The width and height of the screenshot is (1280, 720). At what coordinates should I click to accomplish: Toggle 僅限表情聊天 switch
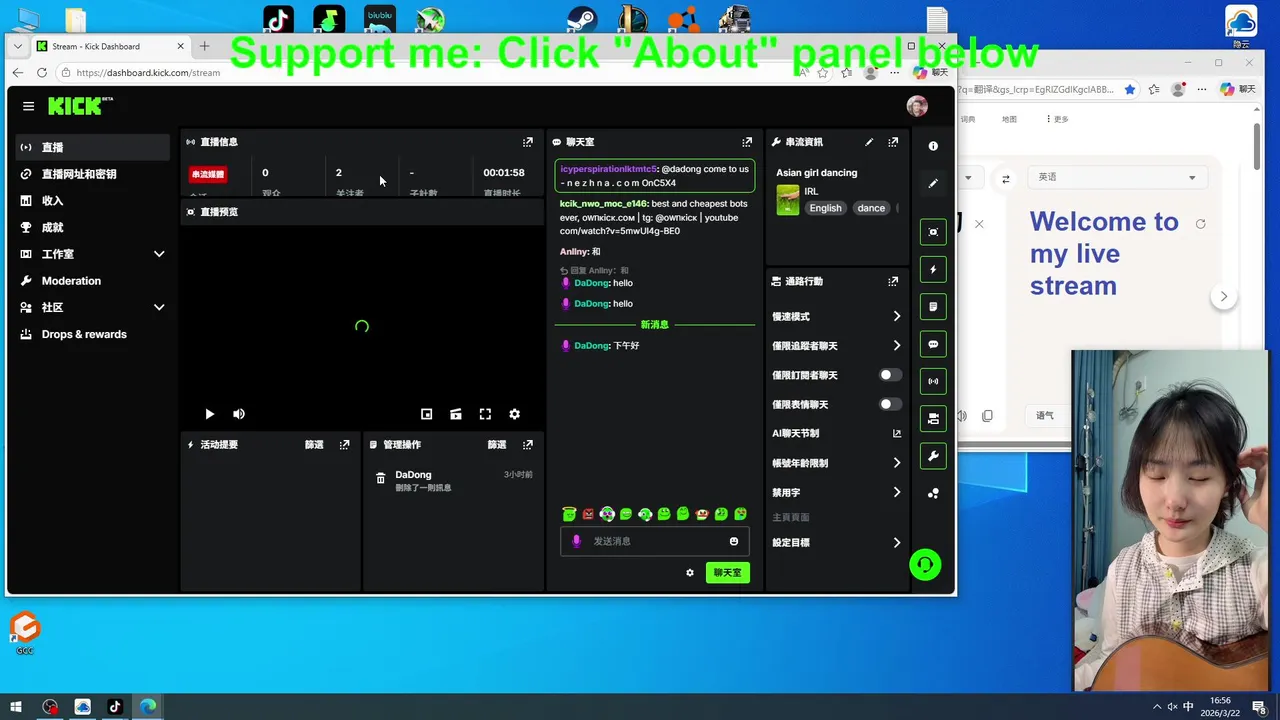pyautogui.click(x=889, y=404)
